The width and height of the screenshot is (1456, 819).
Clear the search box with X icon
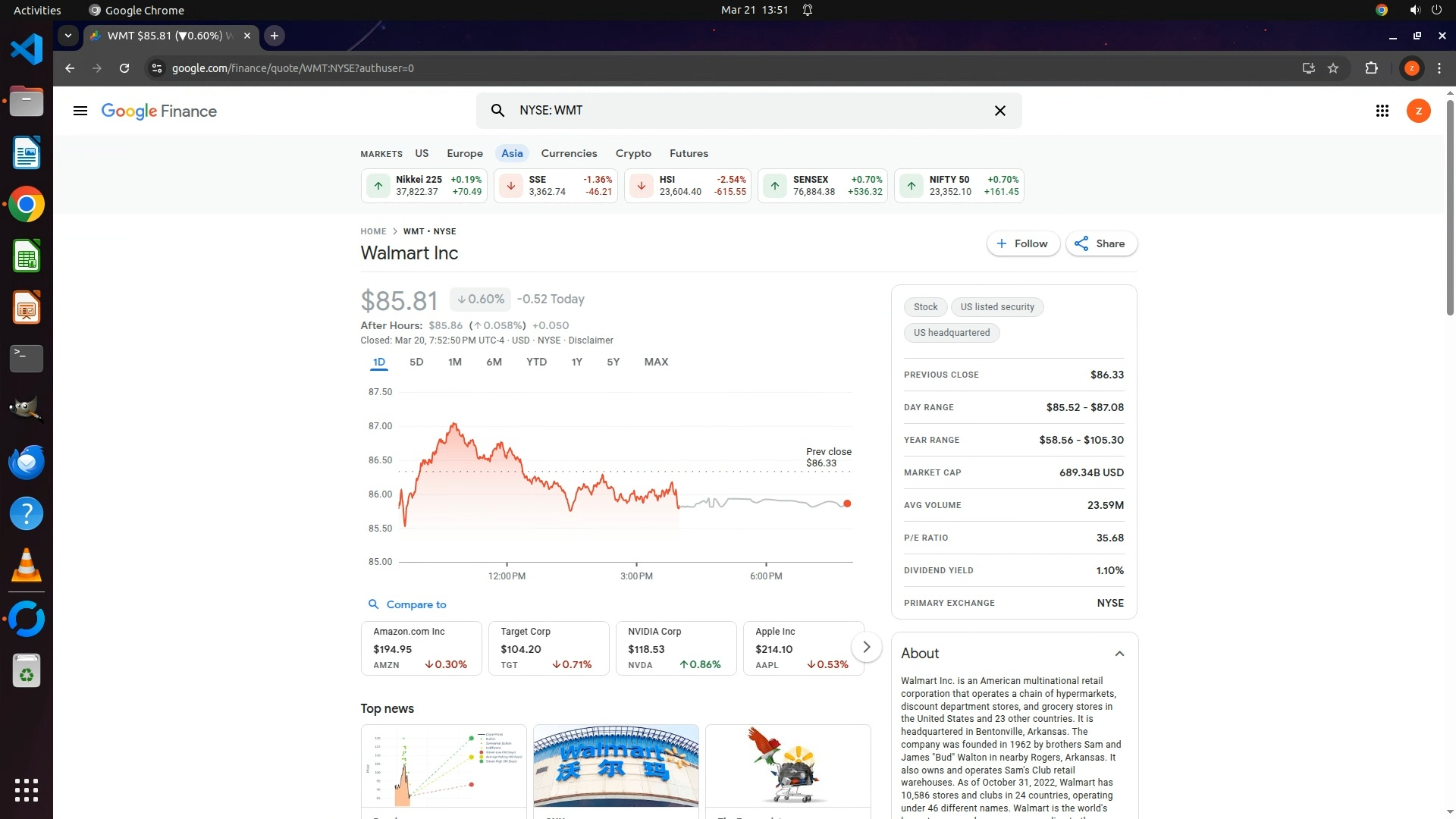[x=999, y=111]
